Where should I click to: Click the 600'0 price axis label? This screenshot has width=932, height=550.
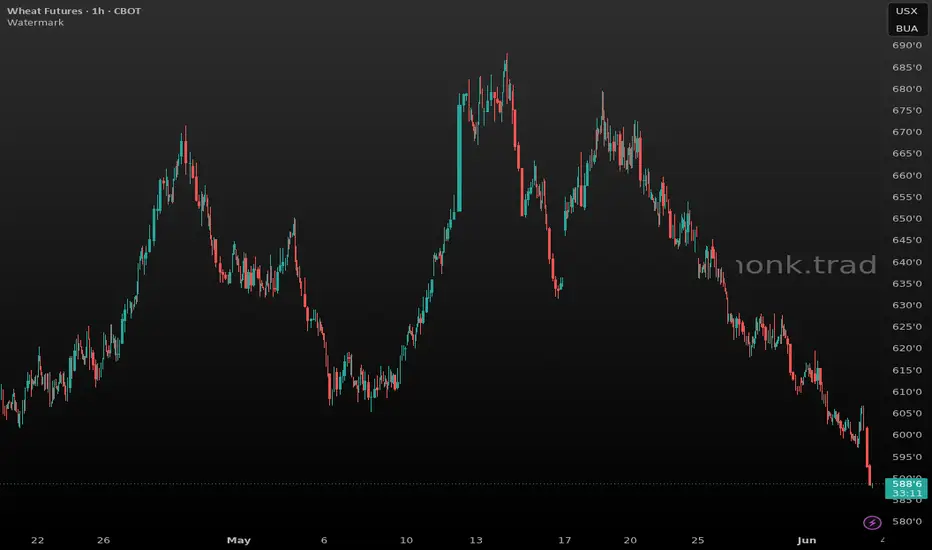point(906,435)
